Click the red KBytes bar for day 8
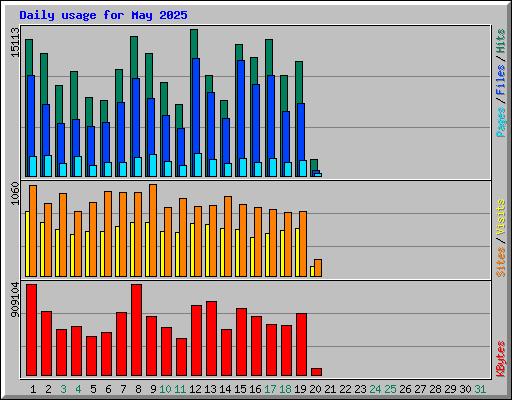Image resolution: width=512 pixels, height=400 pixels. (137, 330)
